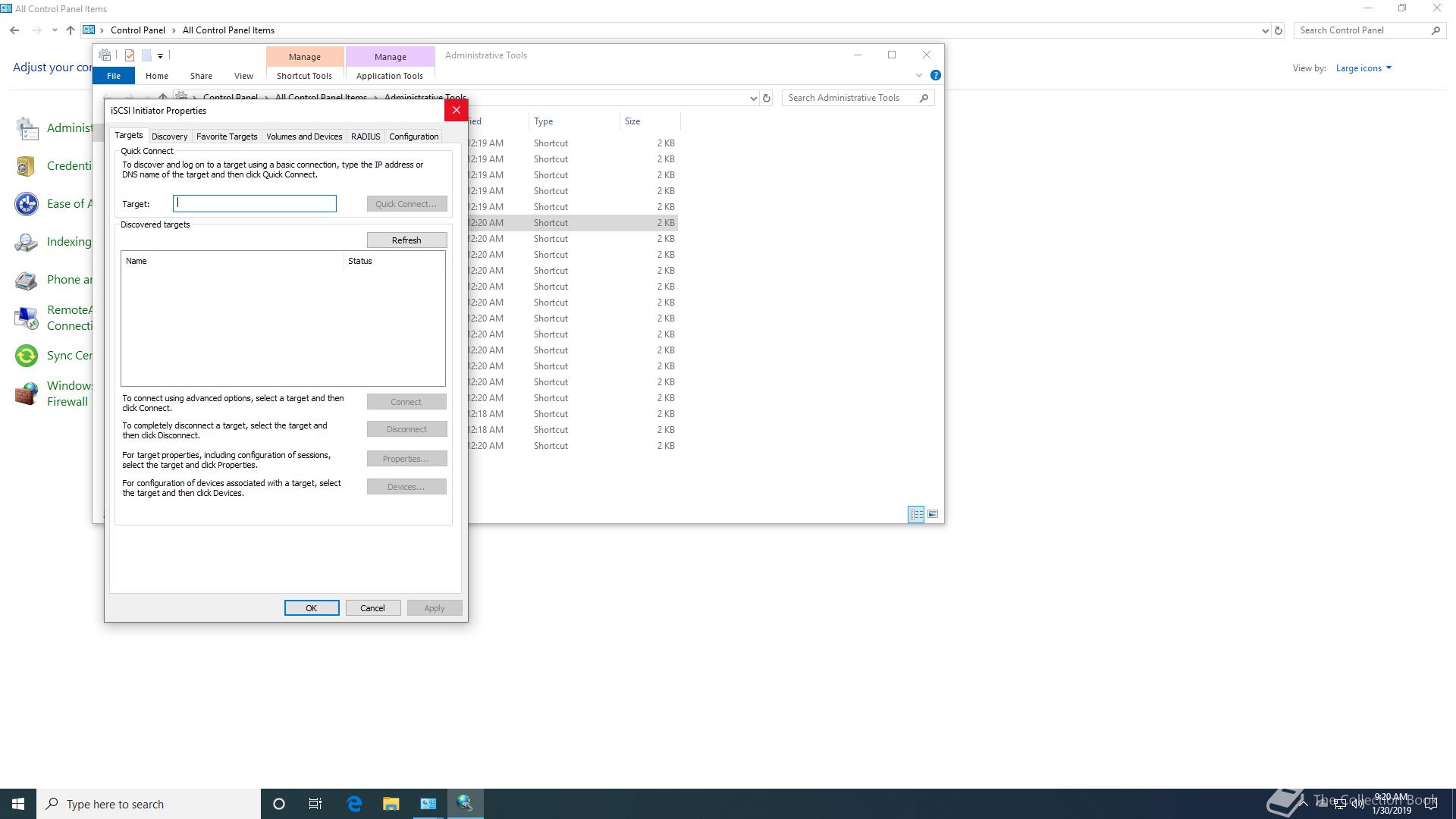This screenshot has width=1456, height=819.
Task: Close the iSCSI Initiator Properties dialog
Action: pyautogui.click(x=456, y=110)
